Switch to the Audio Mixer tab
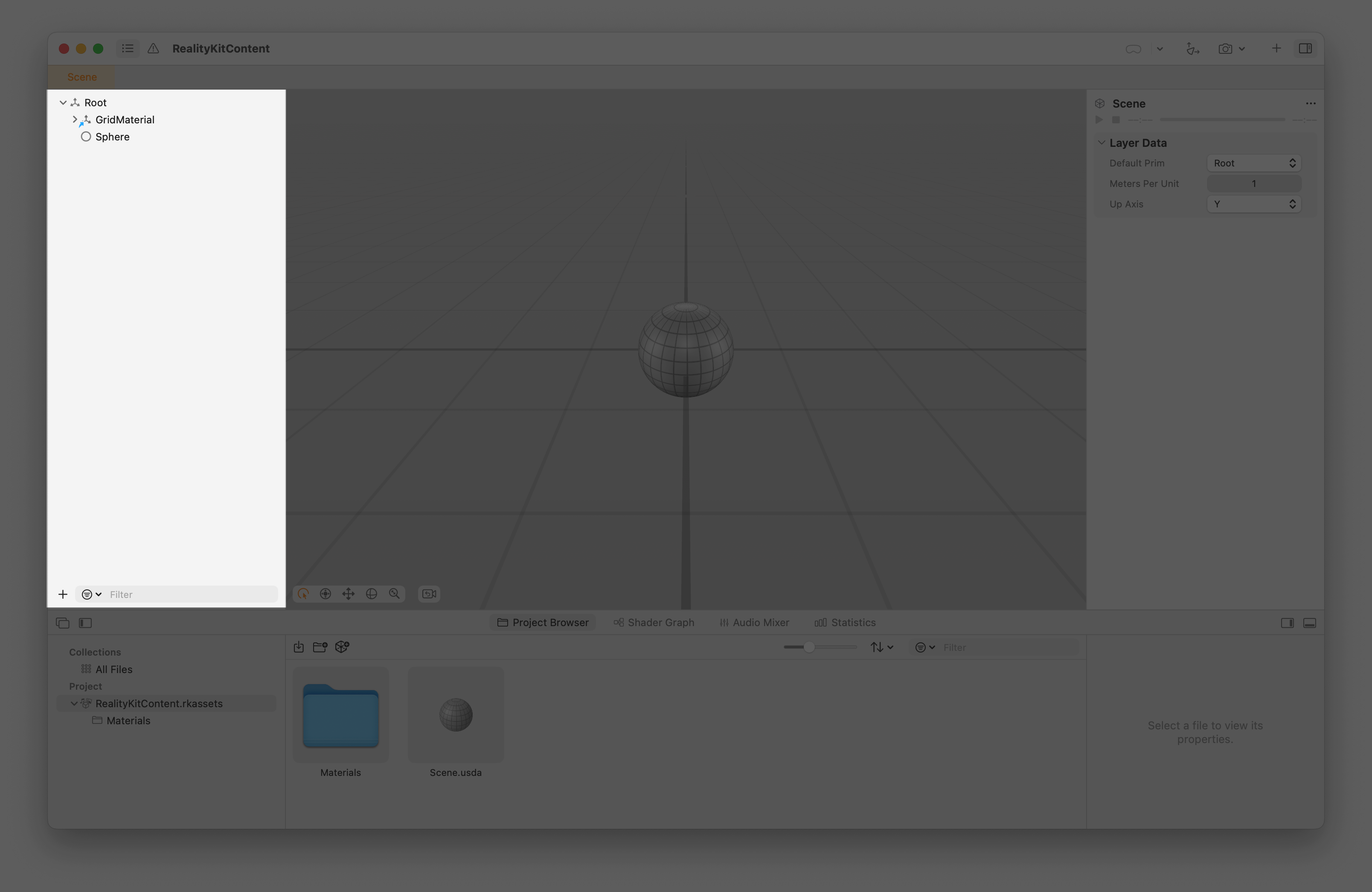Screen dimensions: 1372x892 [754, 622]
